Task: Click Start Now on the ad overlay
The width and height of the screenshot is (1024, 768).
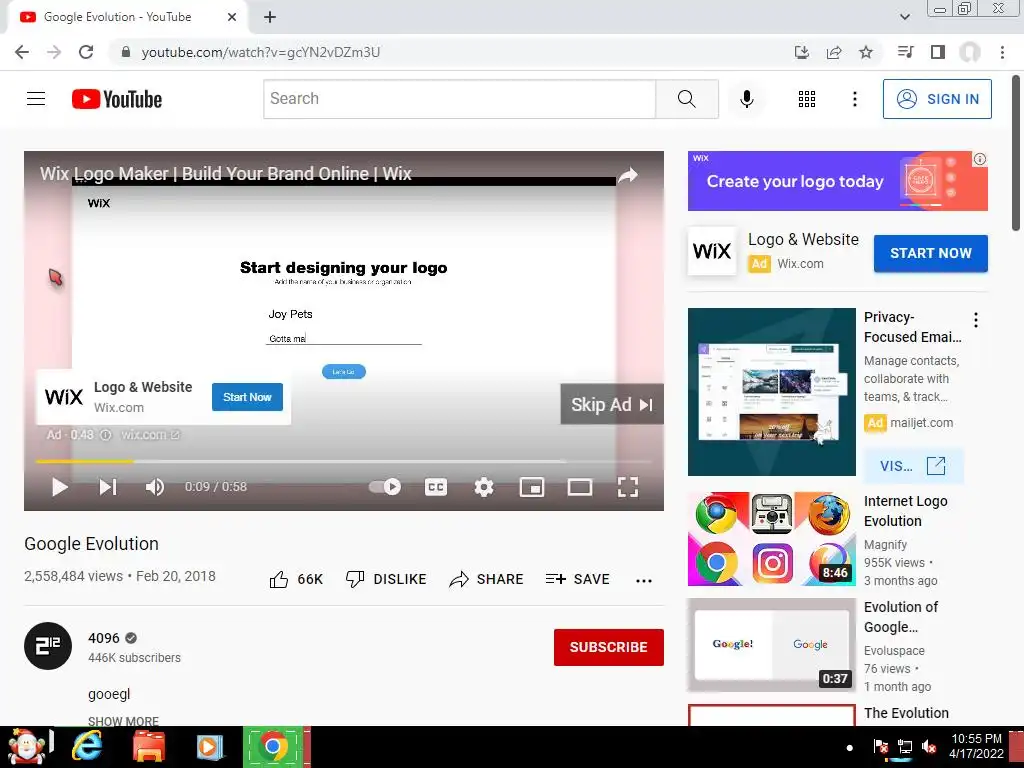Action: point(247,397)
